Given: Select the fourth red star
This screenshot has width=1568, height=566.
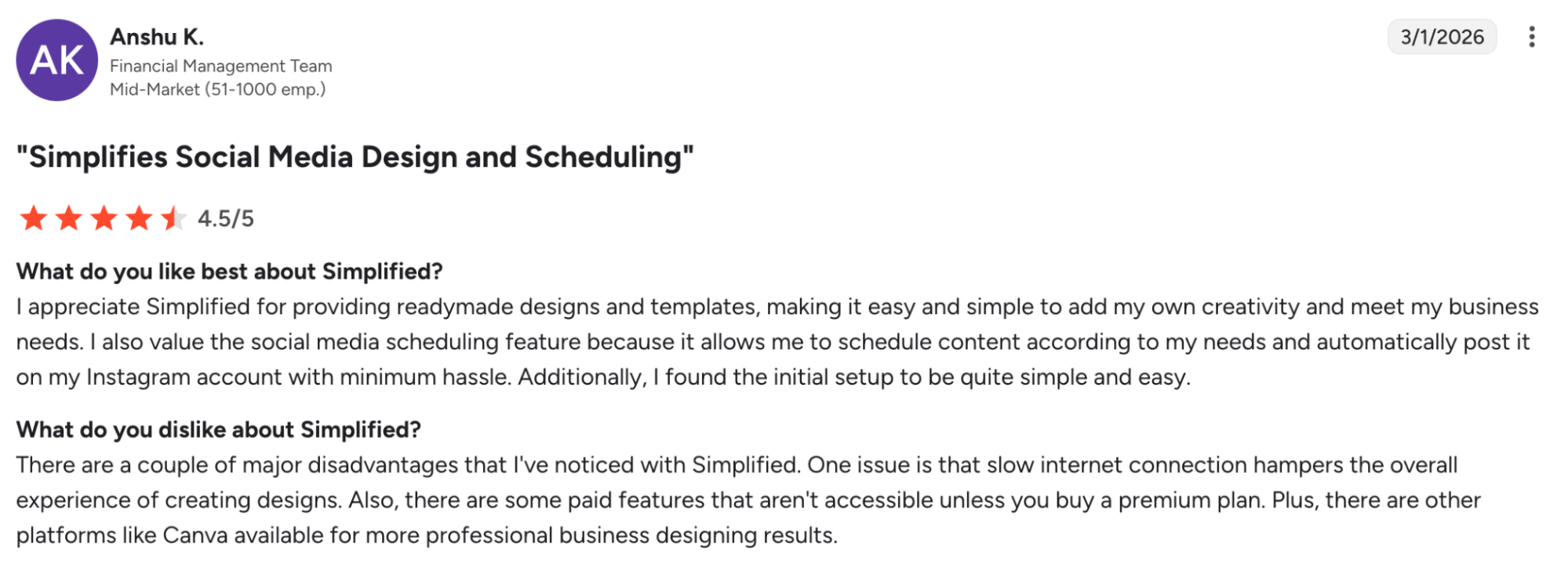Looking at the screenshot, I should [138, 218].
